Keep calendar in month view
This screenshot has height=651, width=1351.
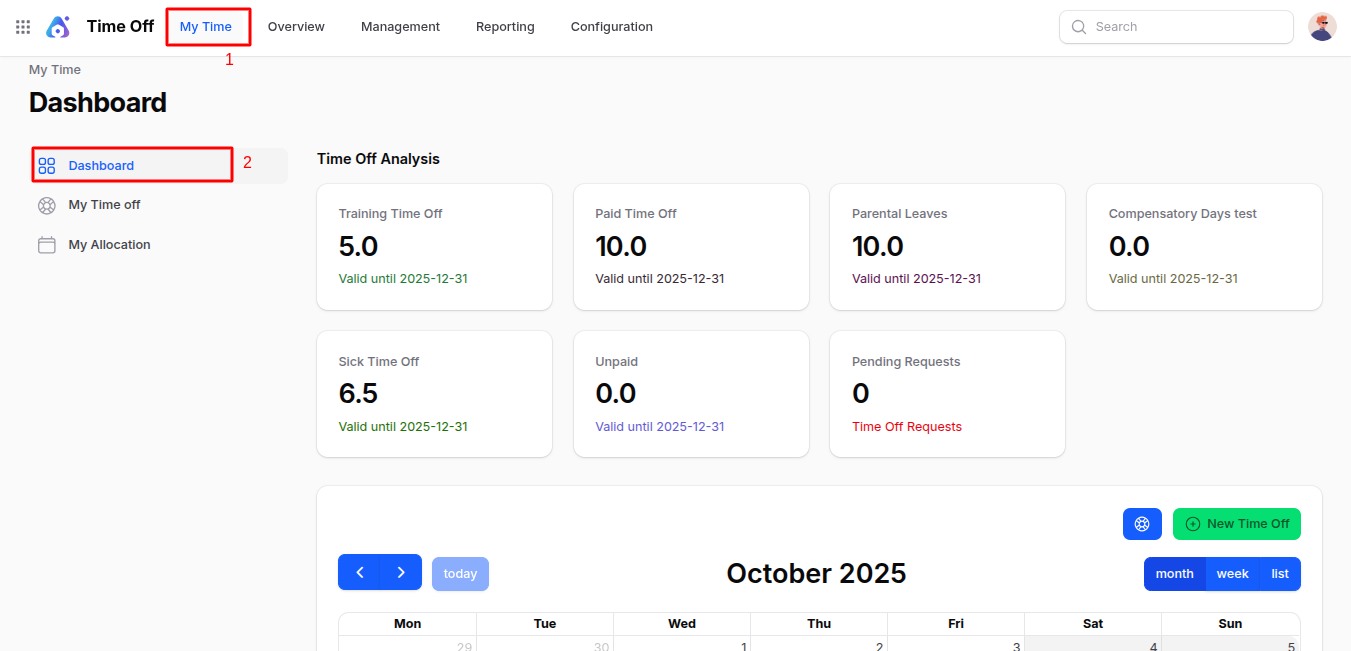point(1175,573)
